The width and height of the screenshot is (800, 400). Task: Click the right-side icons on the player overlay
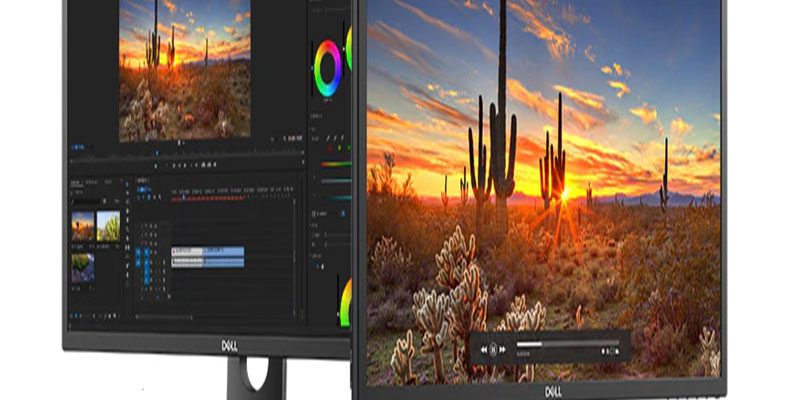pos(611,351)
